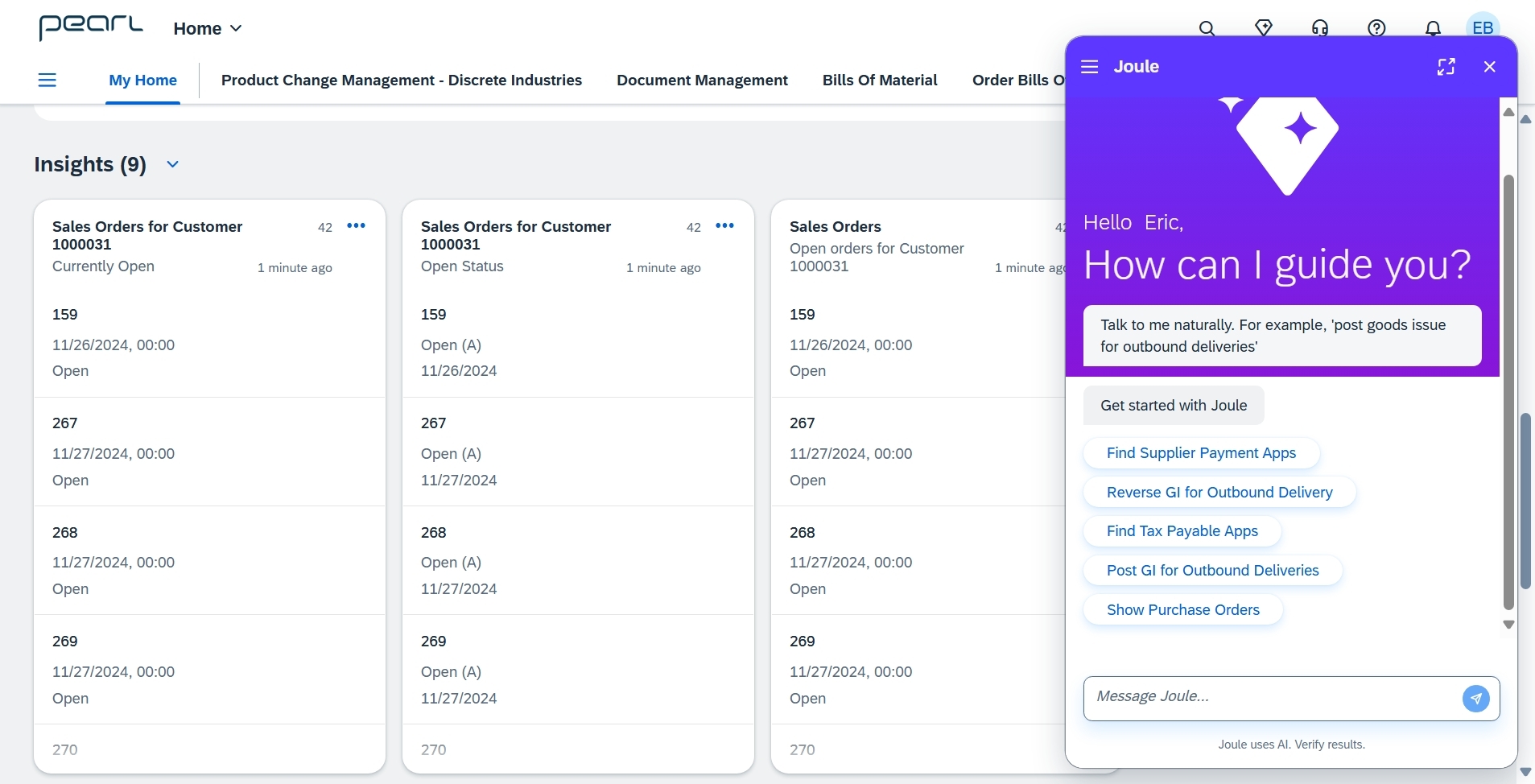The width and height of the screenshot is (1535, 784).
Task: Select order 159 in Sales Orders card
Action: 918,342
